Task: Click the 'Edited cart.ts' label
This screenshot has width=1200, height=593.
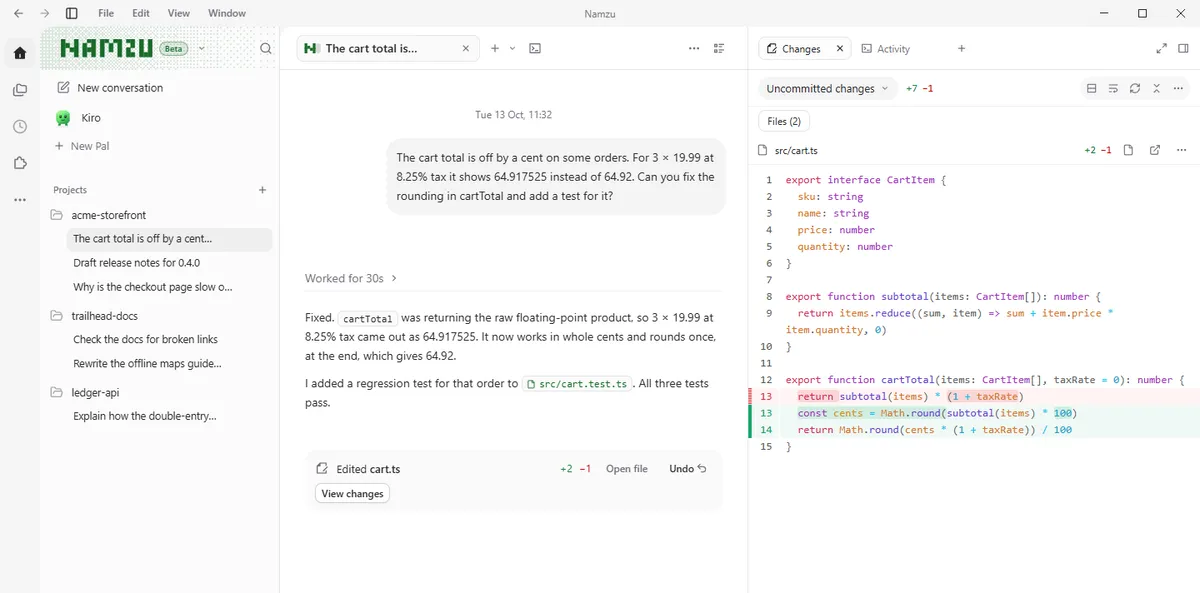Action: click(x=368, y=469)
